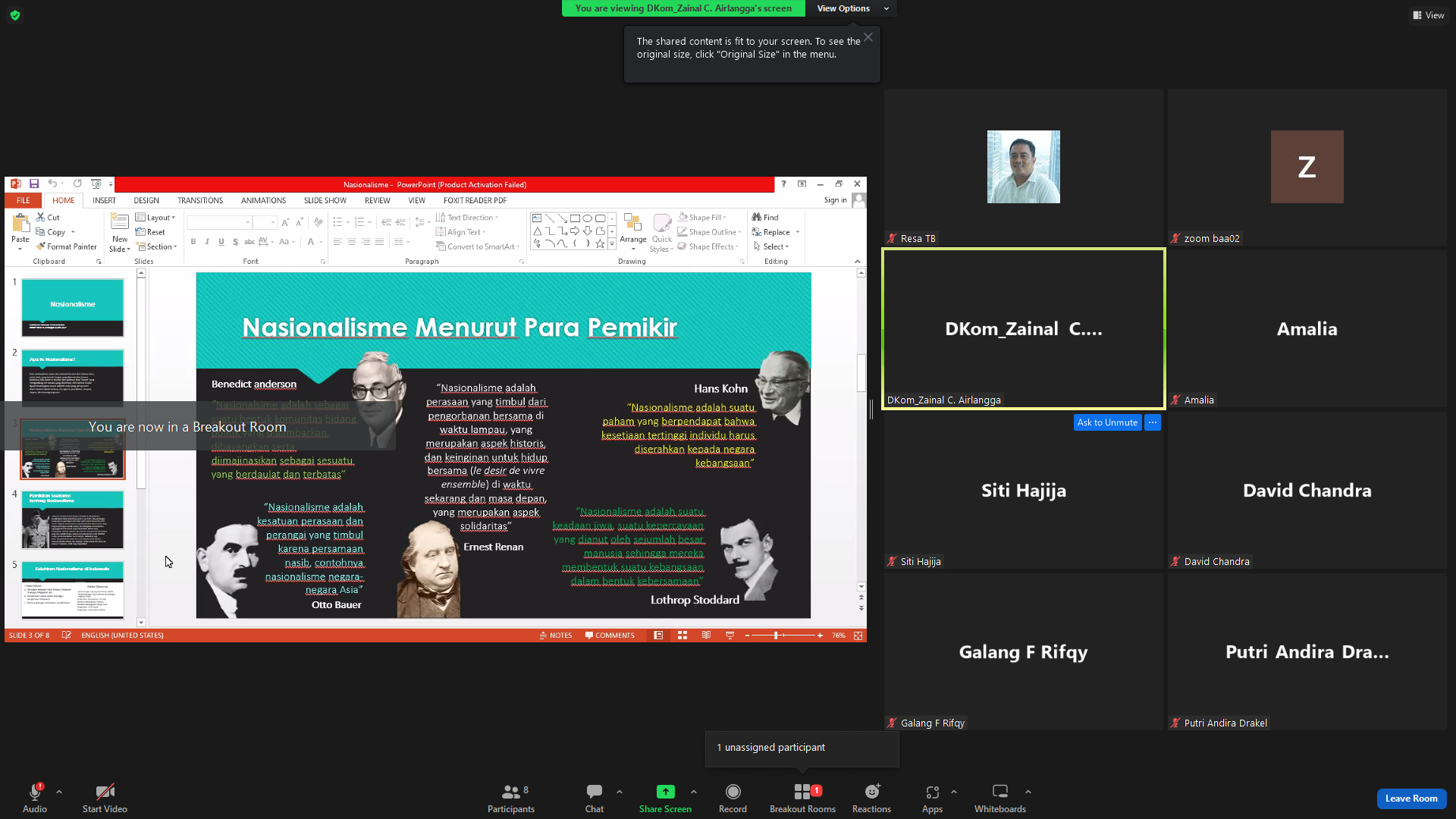Click the Cut command
The image size is (1456, 819).
[x=48, y=218]
